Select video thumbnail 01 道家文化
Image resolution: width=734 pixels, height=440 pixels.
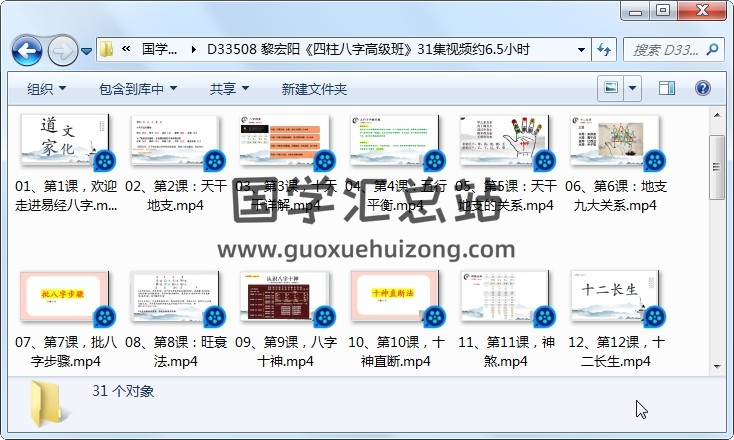coord(65,140)
